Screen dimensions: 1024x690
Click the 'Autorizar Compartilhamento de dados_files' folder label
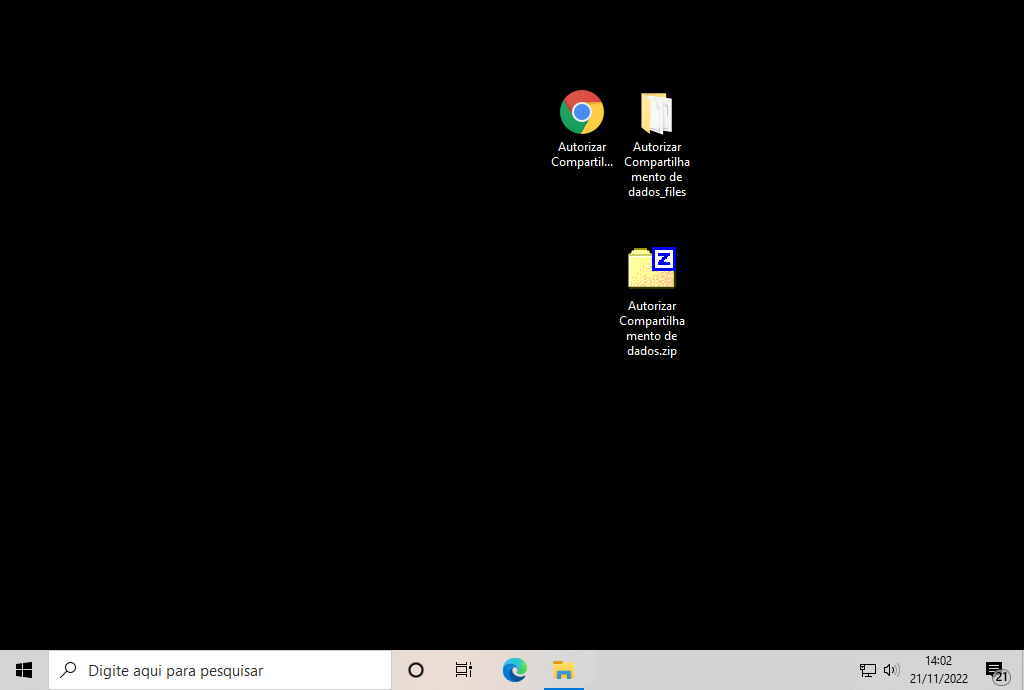[x=656, y=169]
